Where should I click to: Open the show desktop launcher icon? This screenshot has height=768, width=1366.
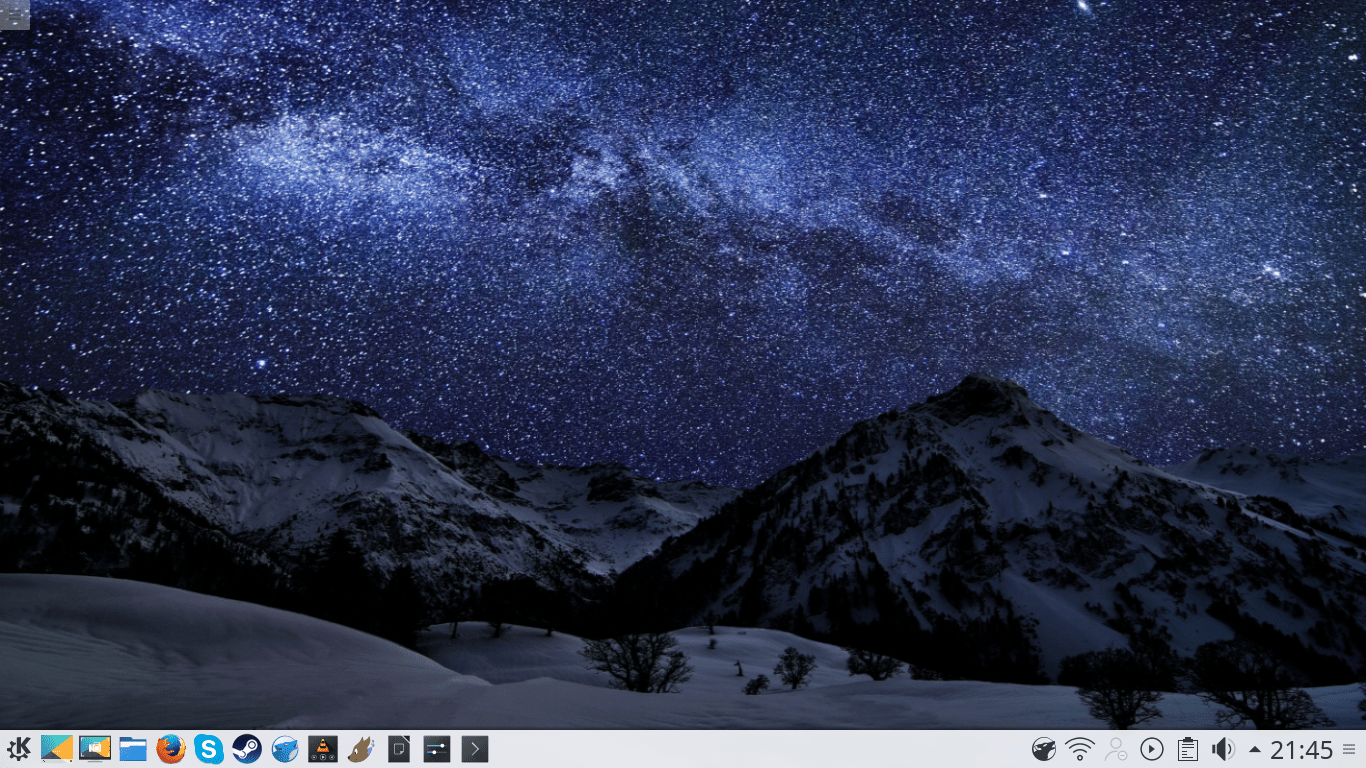tap(57, 749)
